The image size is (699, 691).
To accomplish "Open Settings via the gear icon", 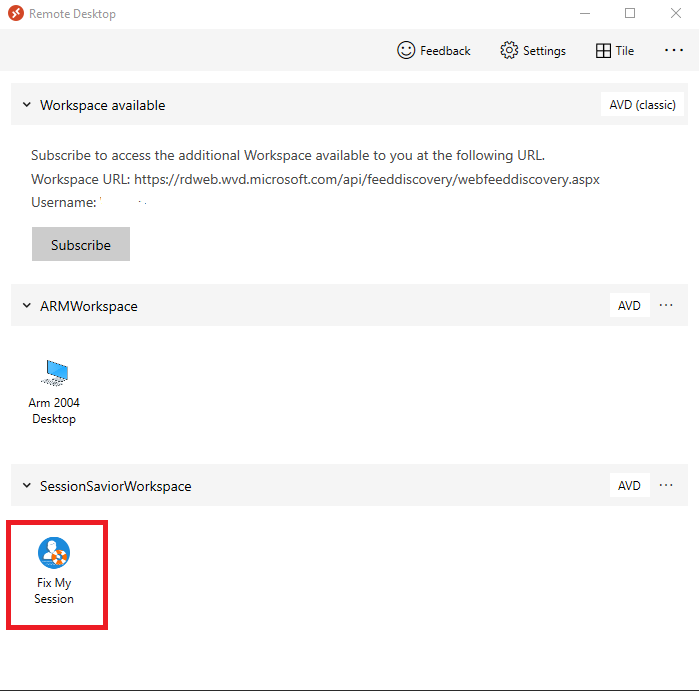I will coord(533,51).
